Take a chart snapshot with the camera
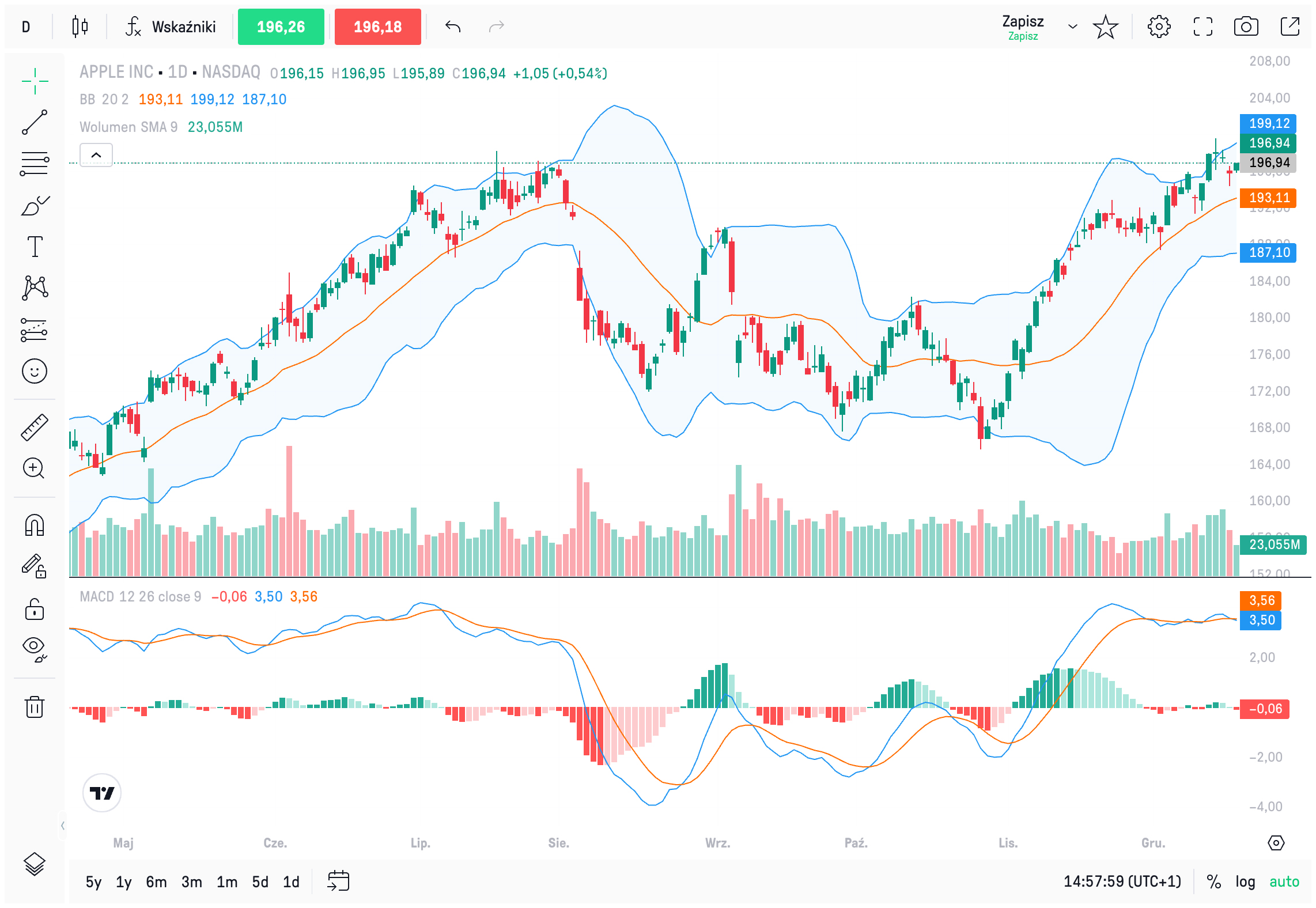 1246,27
